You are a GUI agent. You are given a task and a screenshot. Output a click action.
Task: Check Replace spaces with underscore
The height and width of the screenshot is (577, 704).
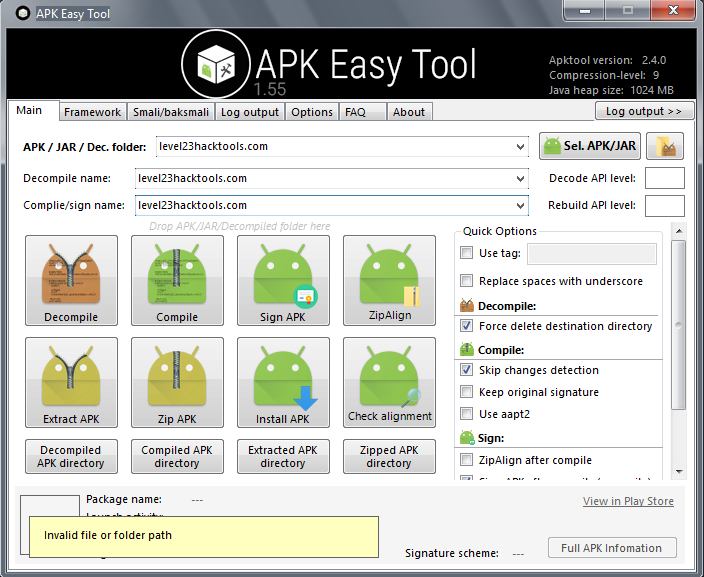466,281
